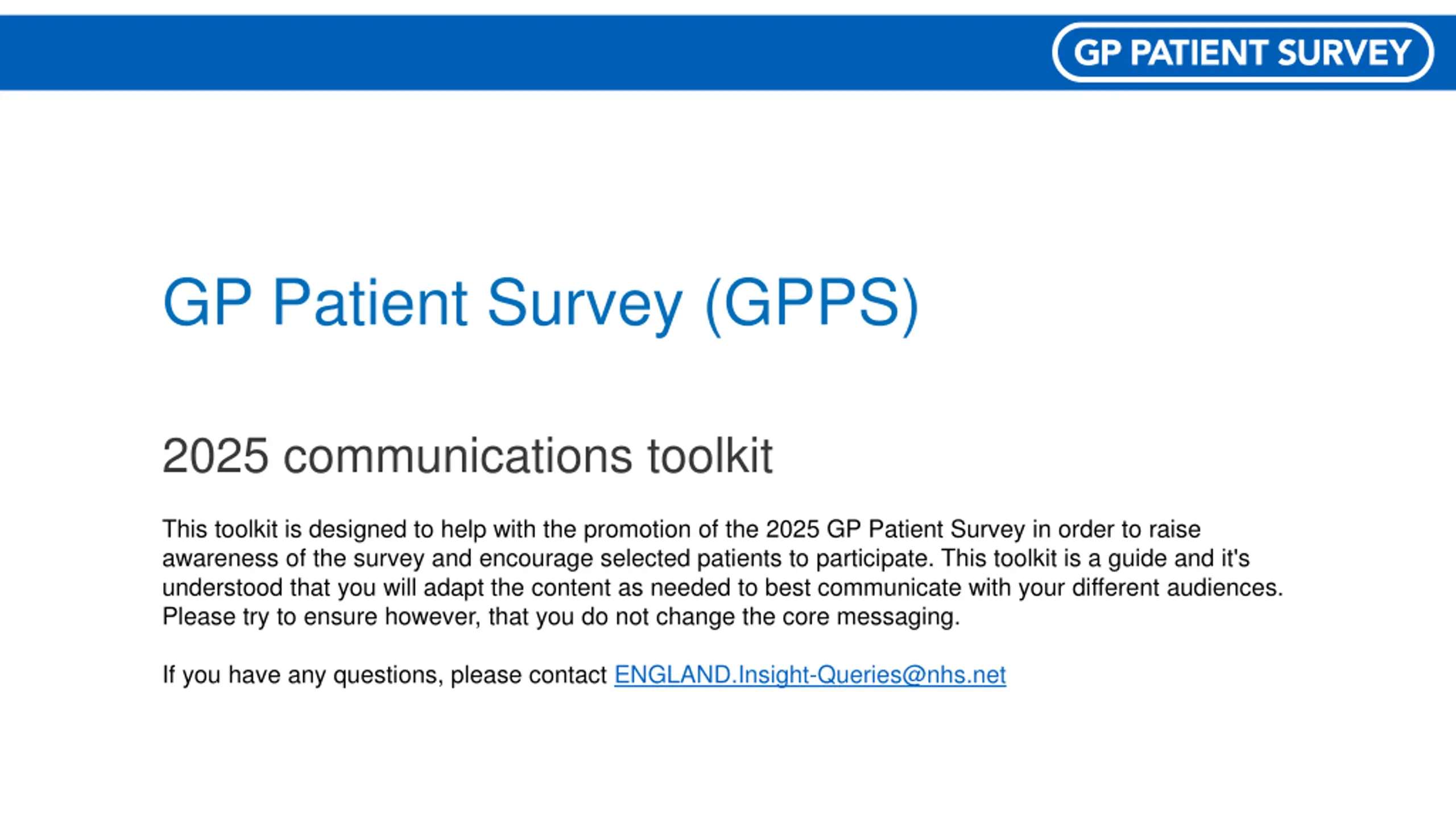This screenshot has height=819, width=1456.
Task: Click the word 'communications' in the subtitle
Action: tap(458, 456)
